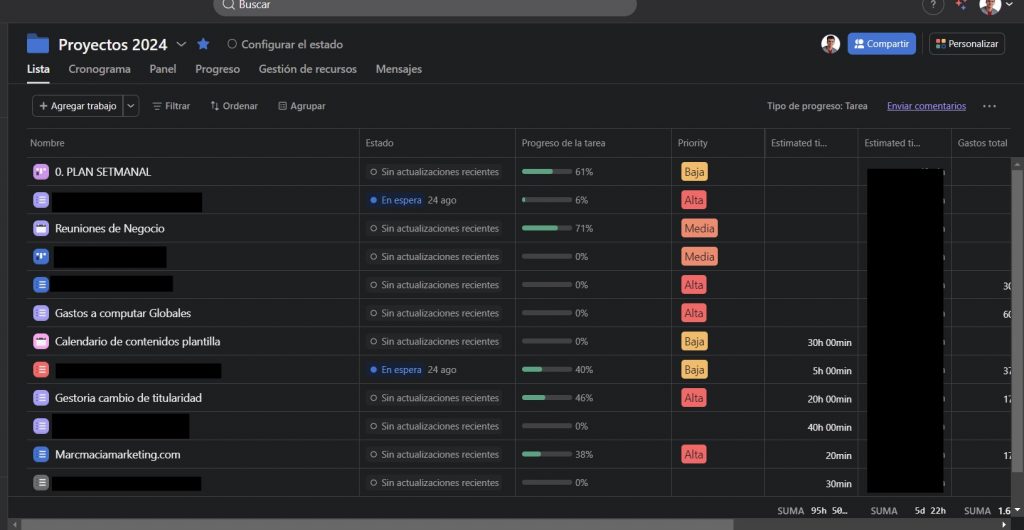1024x530 pixels.
Task: Click the Compartir button
Action: point(881,44)
